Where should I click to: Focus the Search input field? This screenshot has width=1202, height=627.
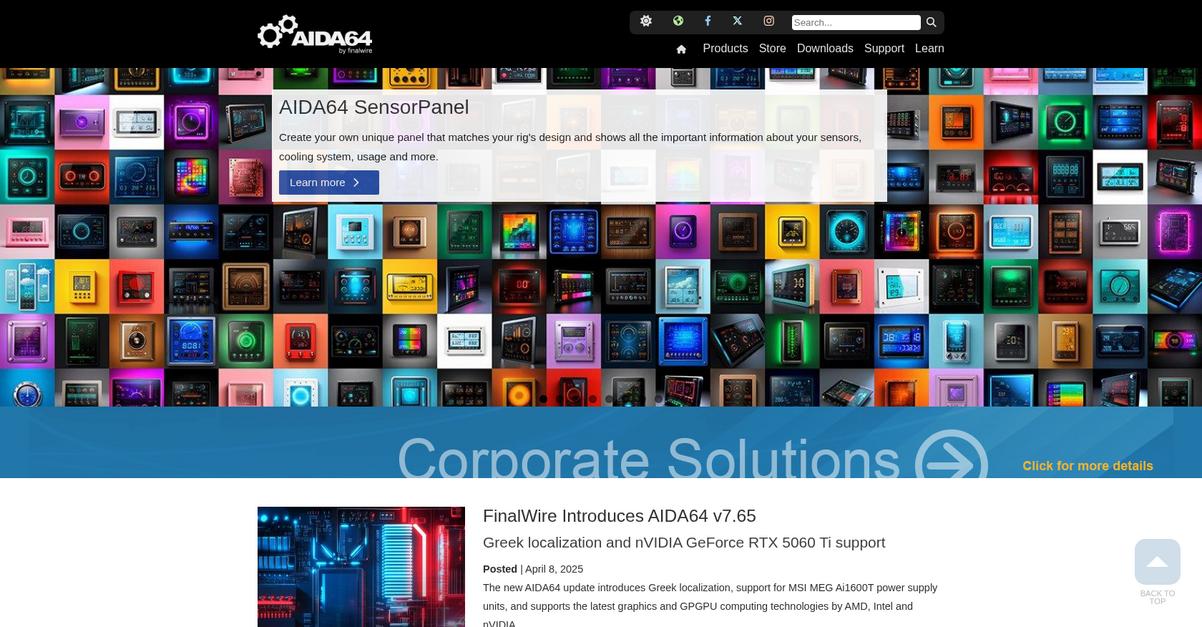click(856, 22)
